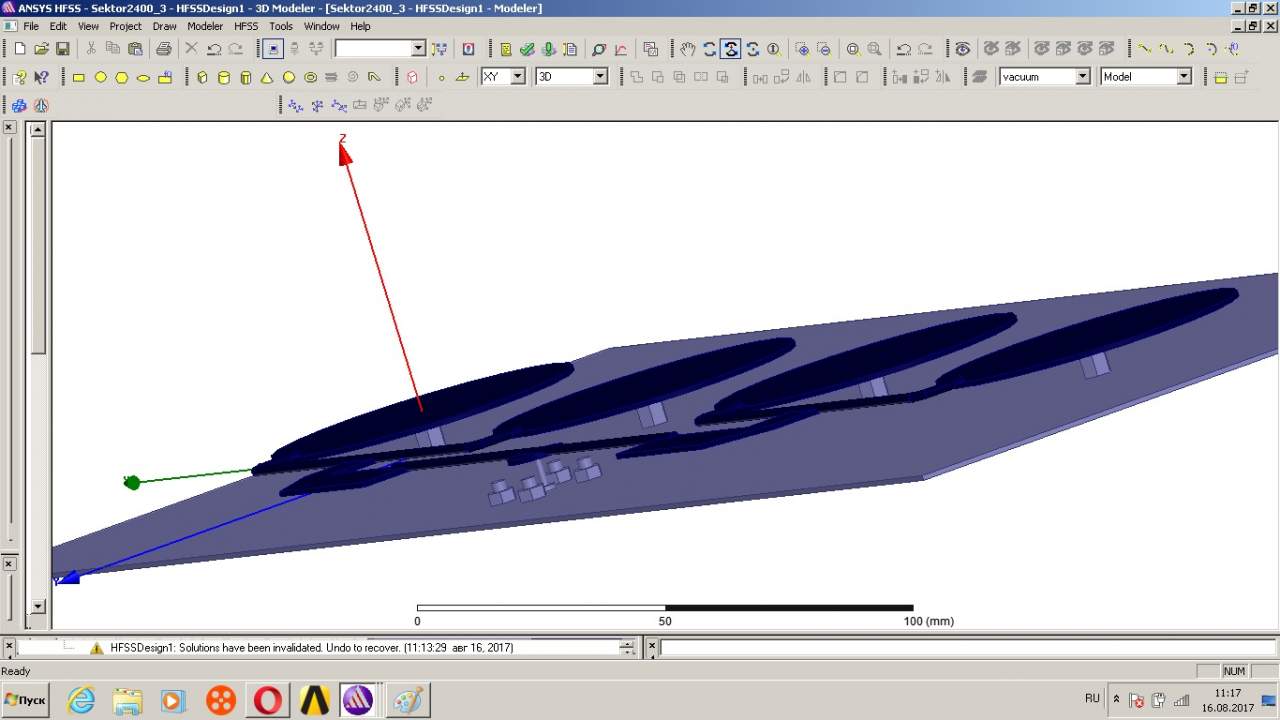Click the Opera browser taskbar icon
Image resolution: width=1280 pixels, height=720 pixels.
tap(267, 700)
